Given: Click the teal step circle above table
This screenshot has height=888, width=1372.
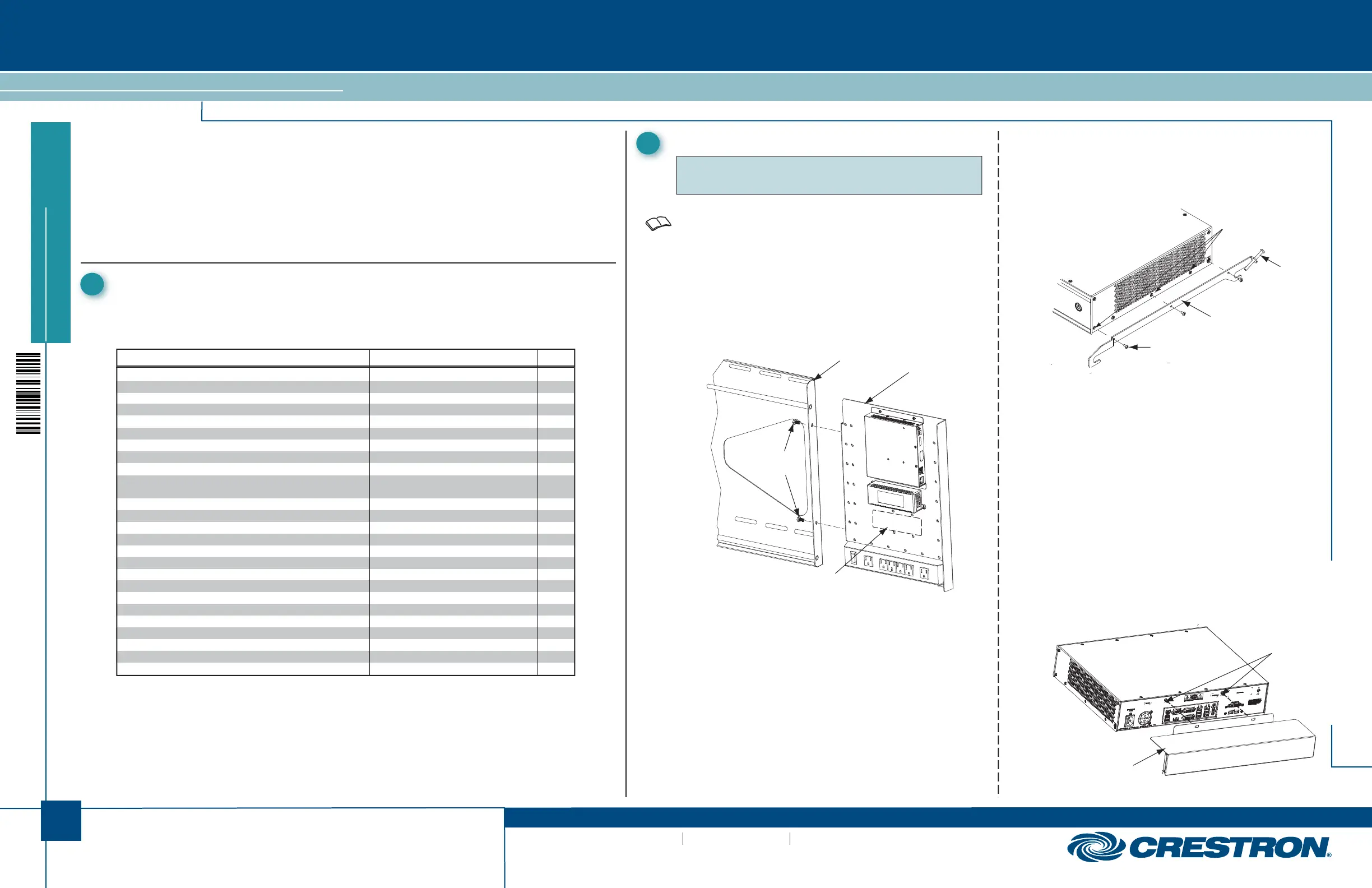Looking at the screenshot, I should pyautogui.click(x=92, y=284).
